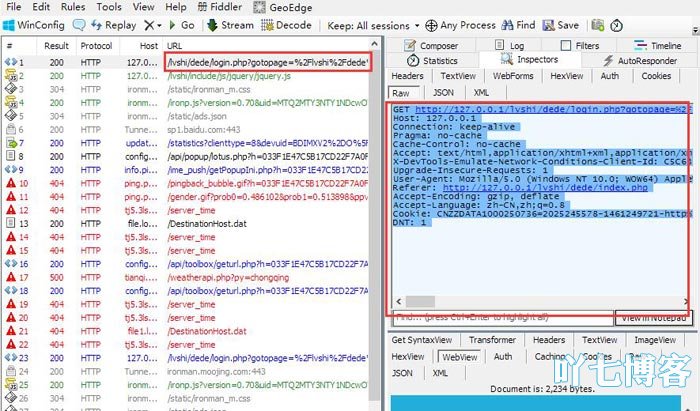The height and width of the screenshot is (411, 700).
Task: Open the View menu
Action: [x=143, y=7]
